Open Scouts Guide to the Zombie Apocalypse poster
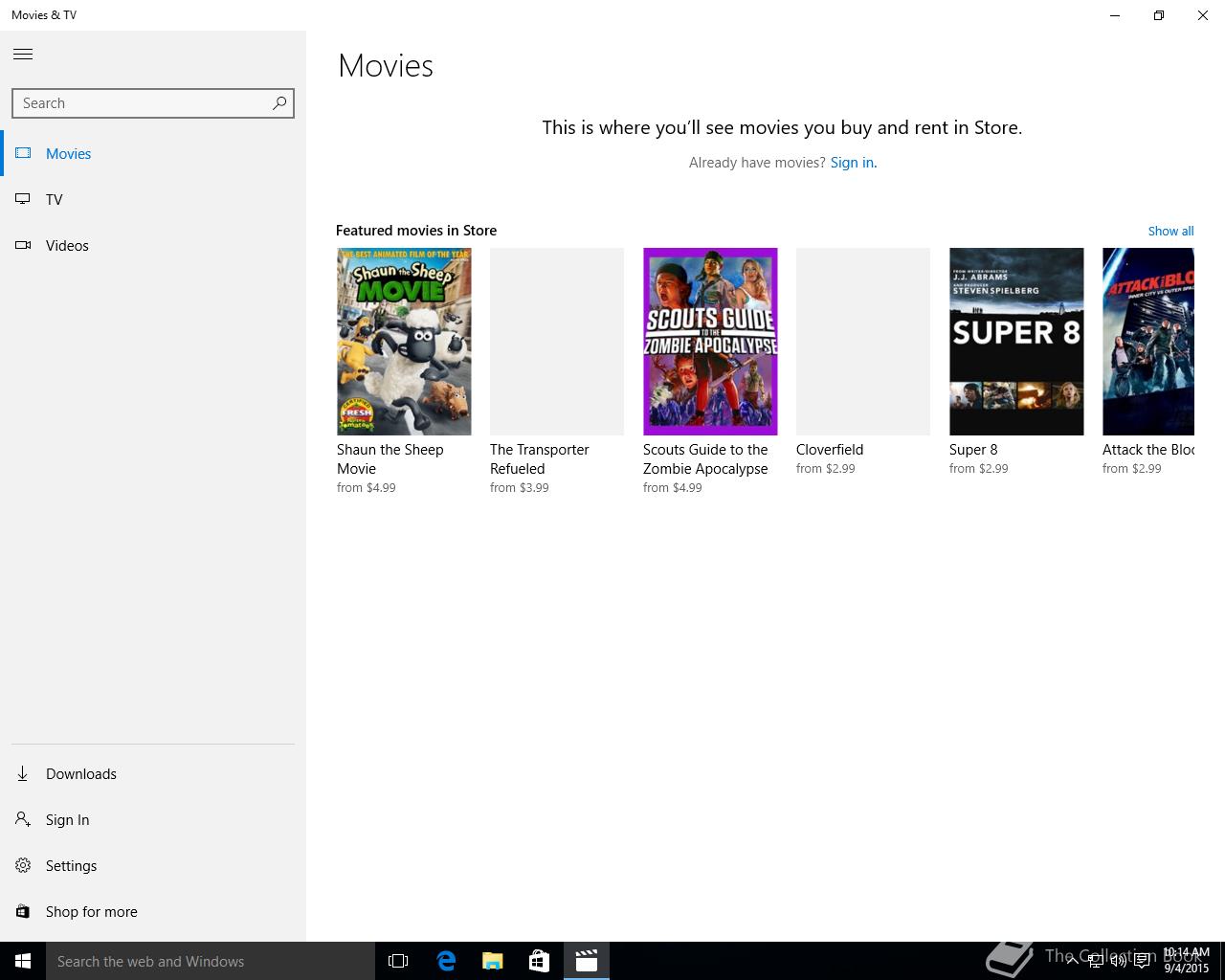Image resolution: width=1225 pixels, height=980 pixels. coord(710,342)
